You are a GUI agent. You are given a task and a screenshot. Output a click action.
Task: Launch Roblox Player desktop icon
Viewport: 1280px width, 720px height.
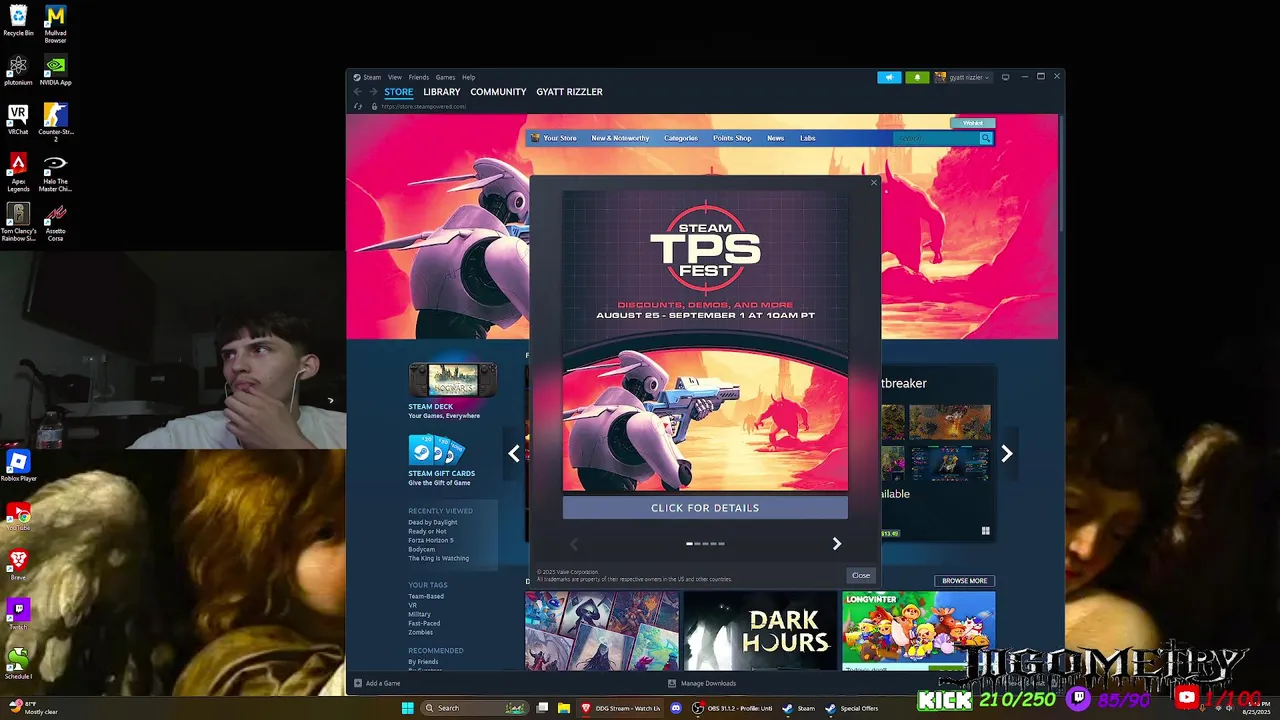coord(18,466)
